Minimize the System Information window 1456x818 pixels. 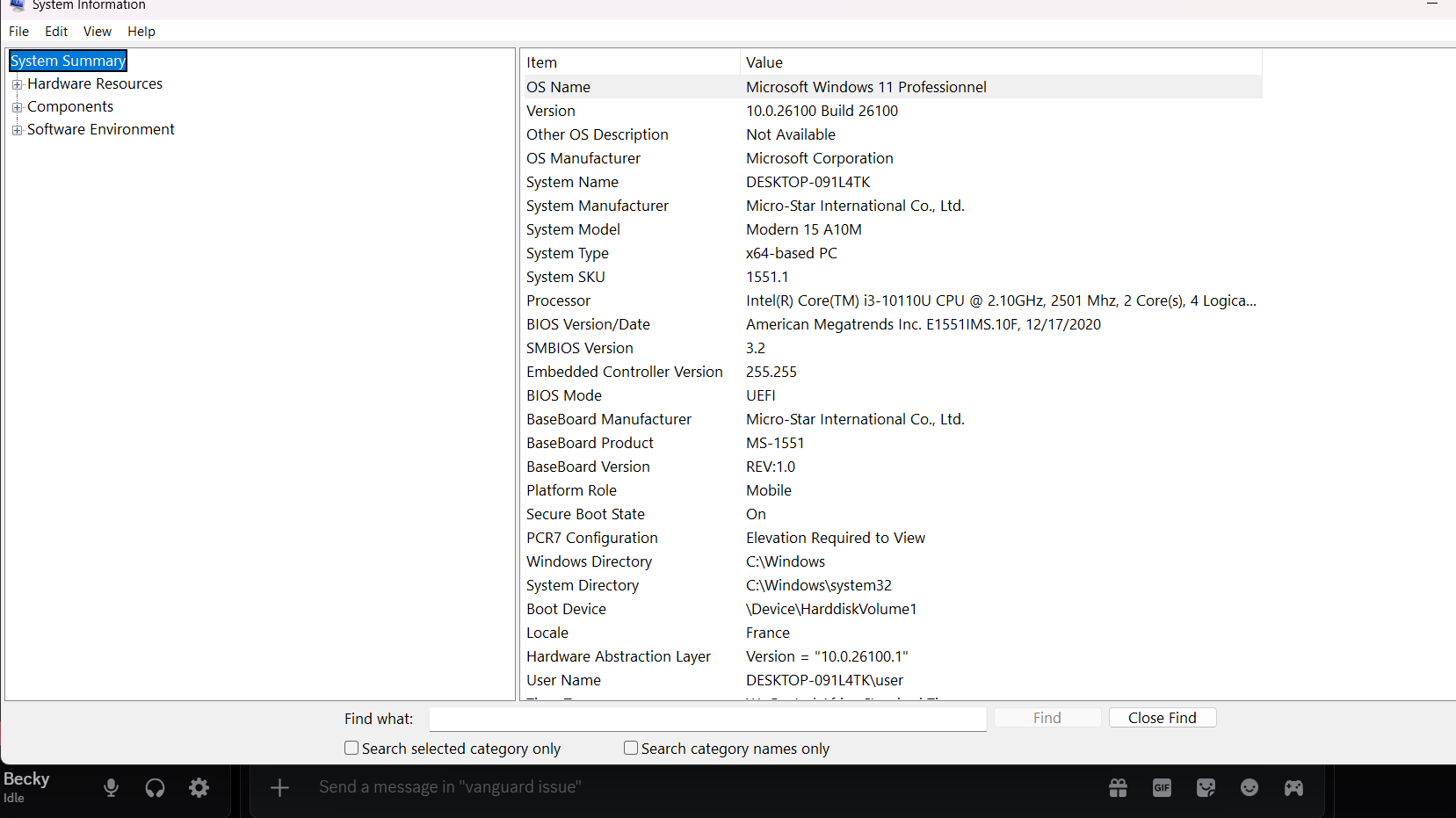click(1432, 4)
